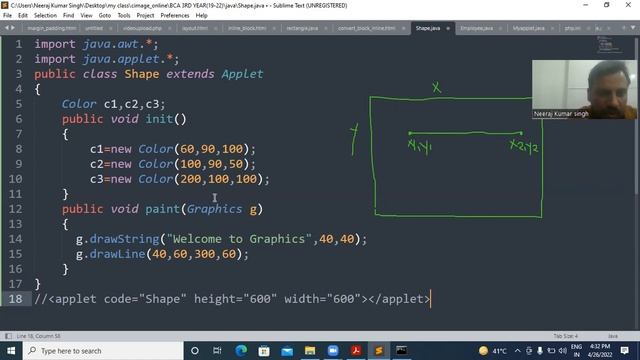Open the Help menu
This screenshot has height=360, width=640.
202,16
